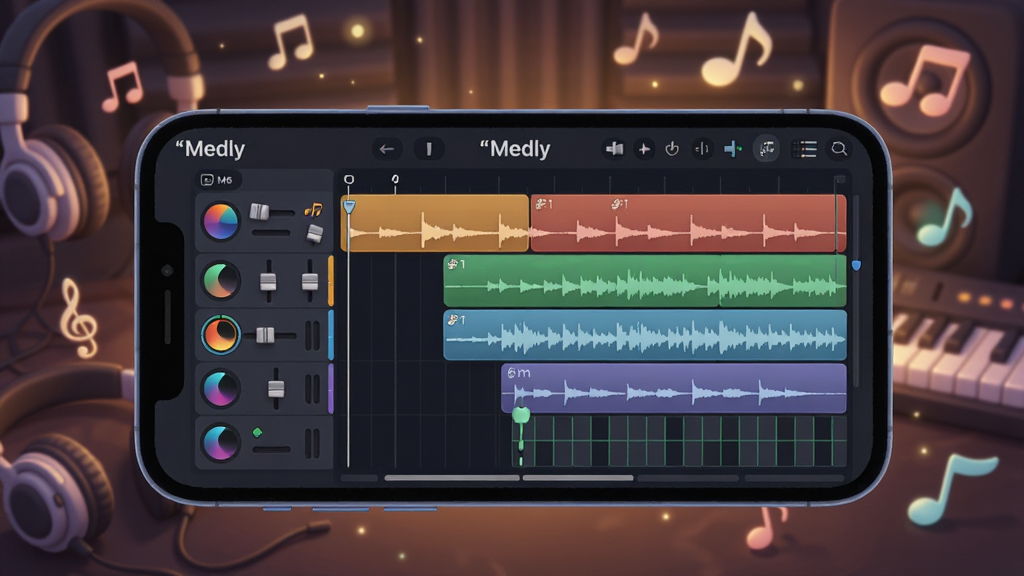Click the green track's instrument dial

(x=221, y=281)
